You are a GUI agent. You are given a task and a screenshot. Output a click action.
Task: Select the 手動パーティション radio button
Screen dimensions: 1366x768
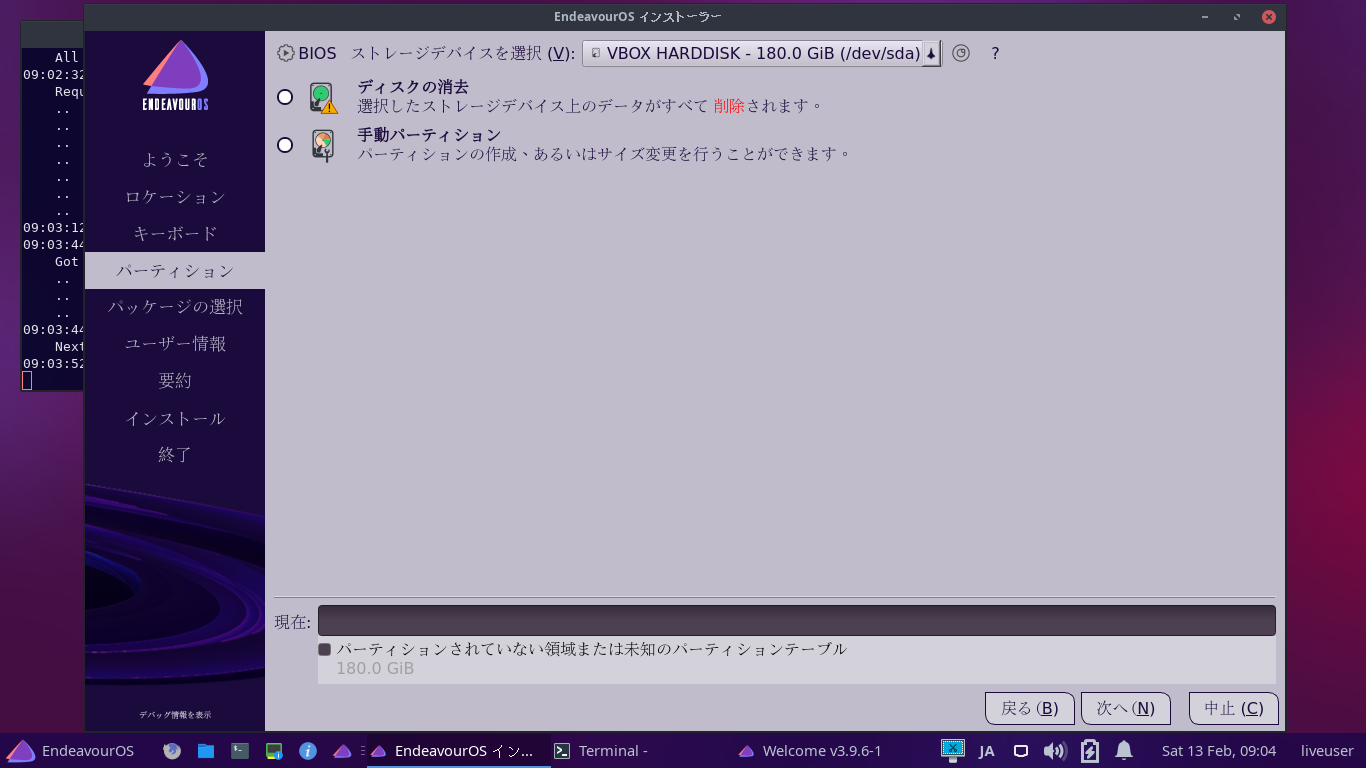(x=285, y=145)
